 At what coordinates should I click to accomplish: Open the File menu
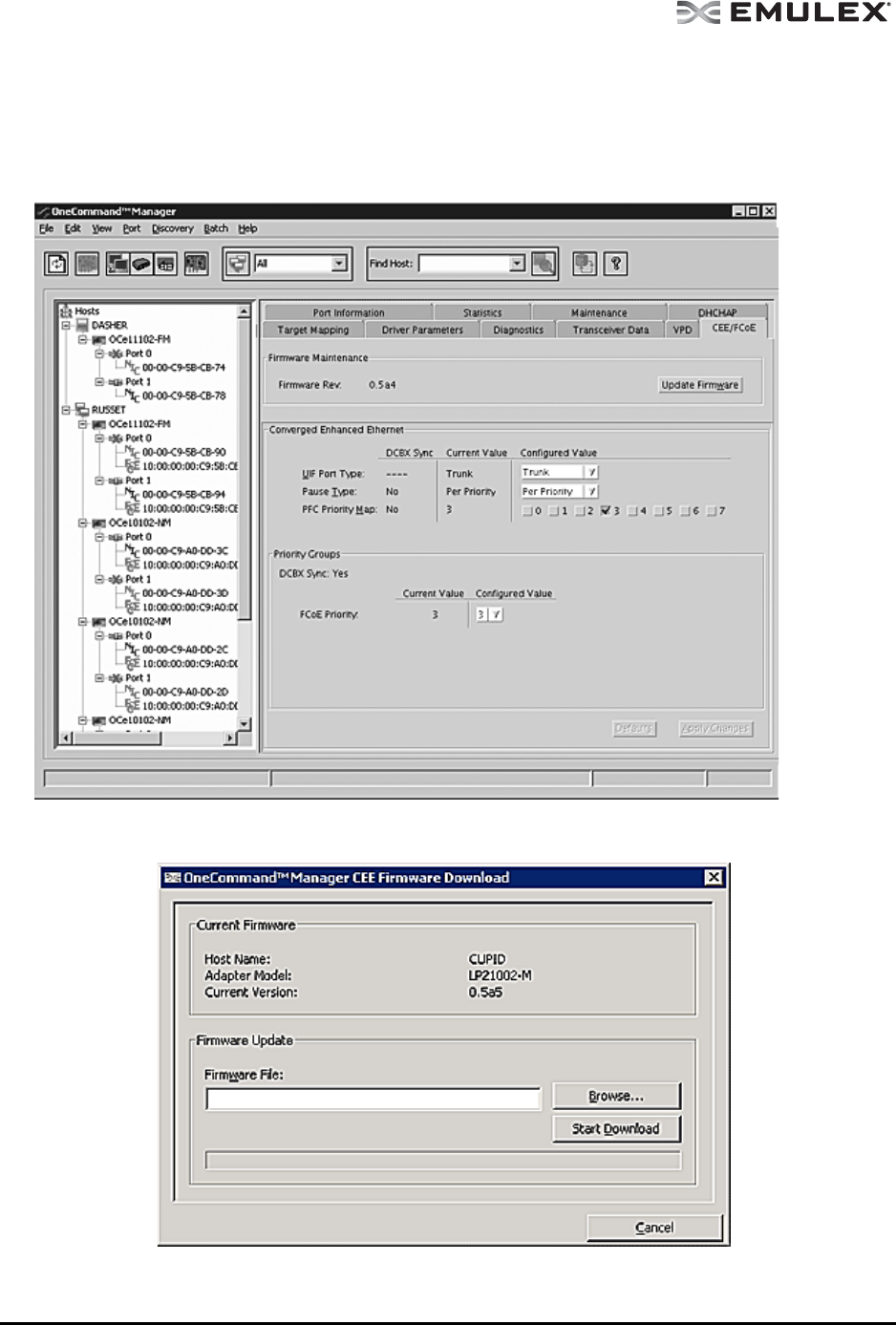pyautogui.click(x=47, y=228)
